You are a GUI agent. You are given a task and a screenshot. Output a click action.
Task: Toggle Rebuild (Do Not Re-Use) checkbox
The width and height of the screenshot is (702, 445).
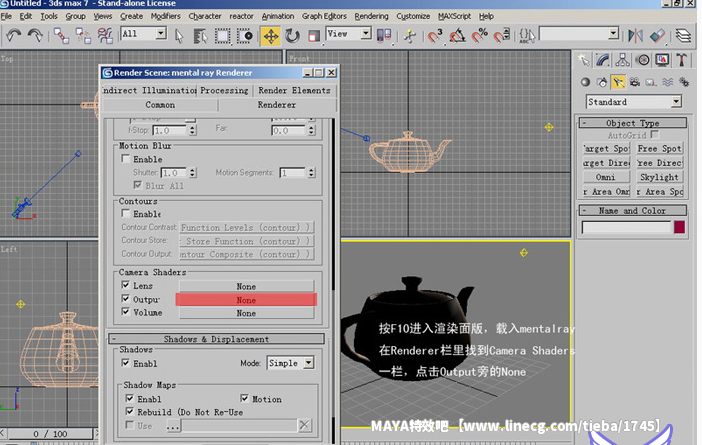pyautogui.click(x=130, y=411)
